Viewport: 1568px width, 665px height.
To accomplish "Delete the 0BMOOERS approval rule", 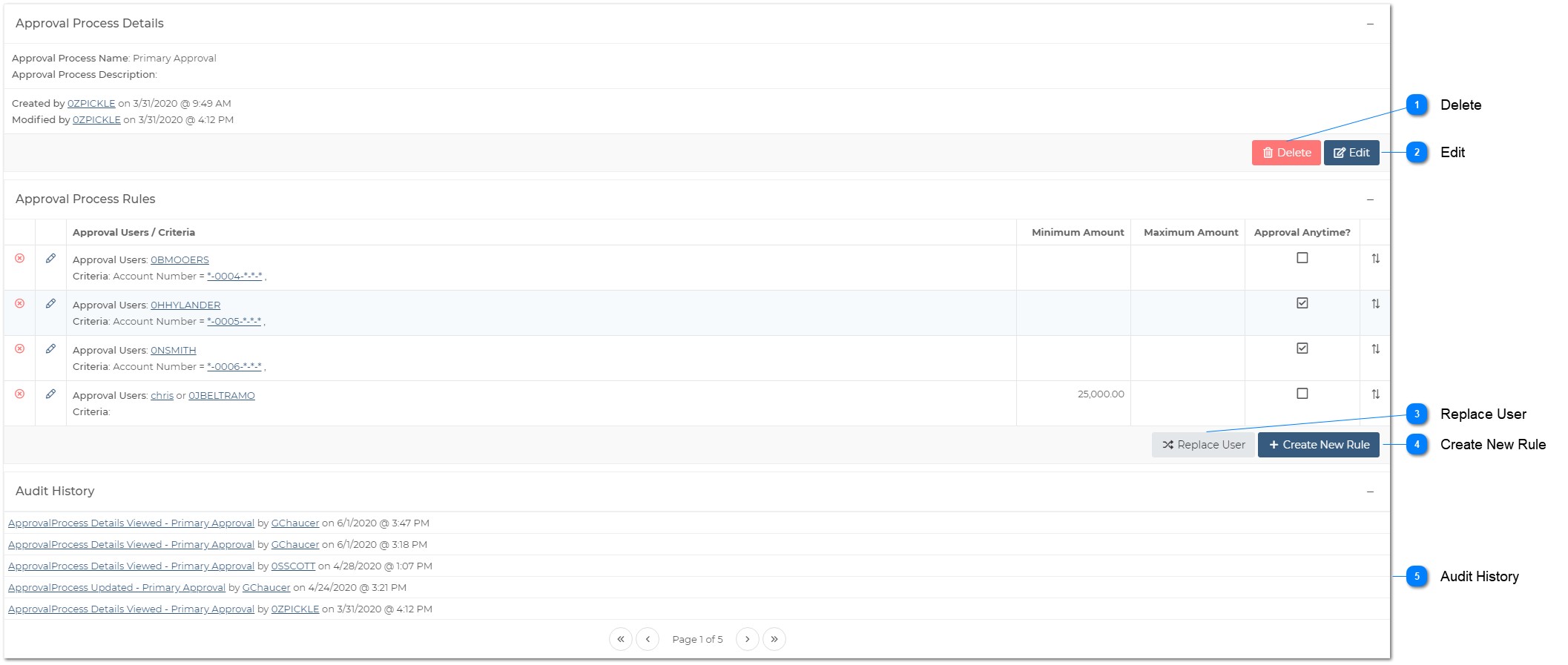I will coord(20,258).
